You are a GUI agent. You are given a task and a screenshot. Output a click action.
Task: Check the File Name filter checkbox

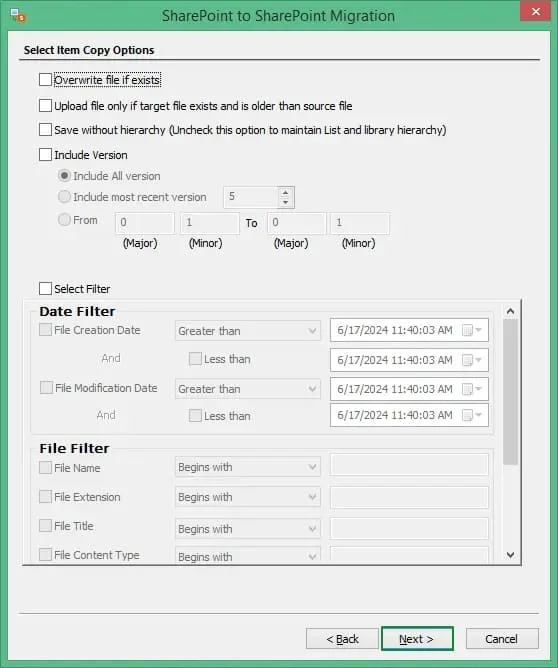(x=45, y=467)
